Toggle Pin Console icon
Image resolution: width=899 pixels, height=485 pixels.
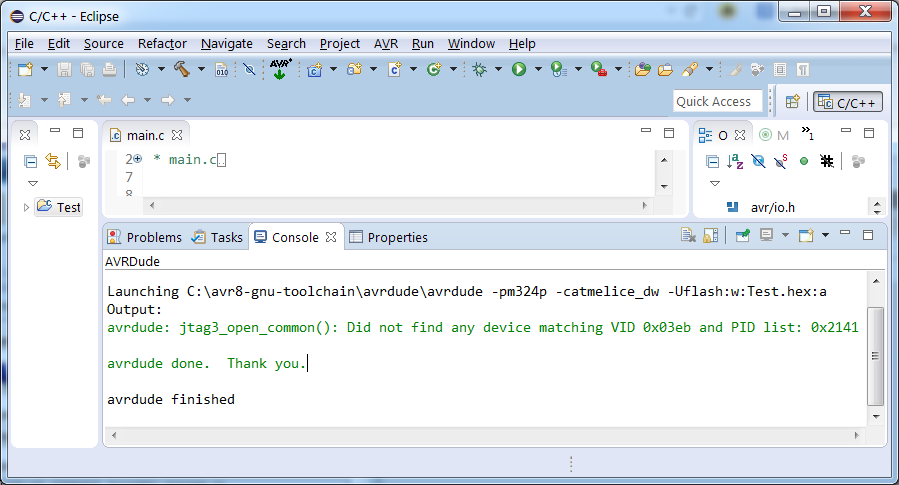(742, 235)
